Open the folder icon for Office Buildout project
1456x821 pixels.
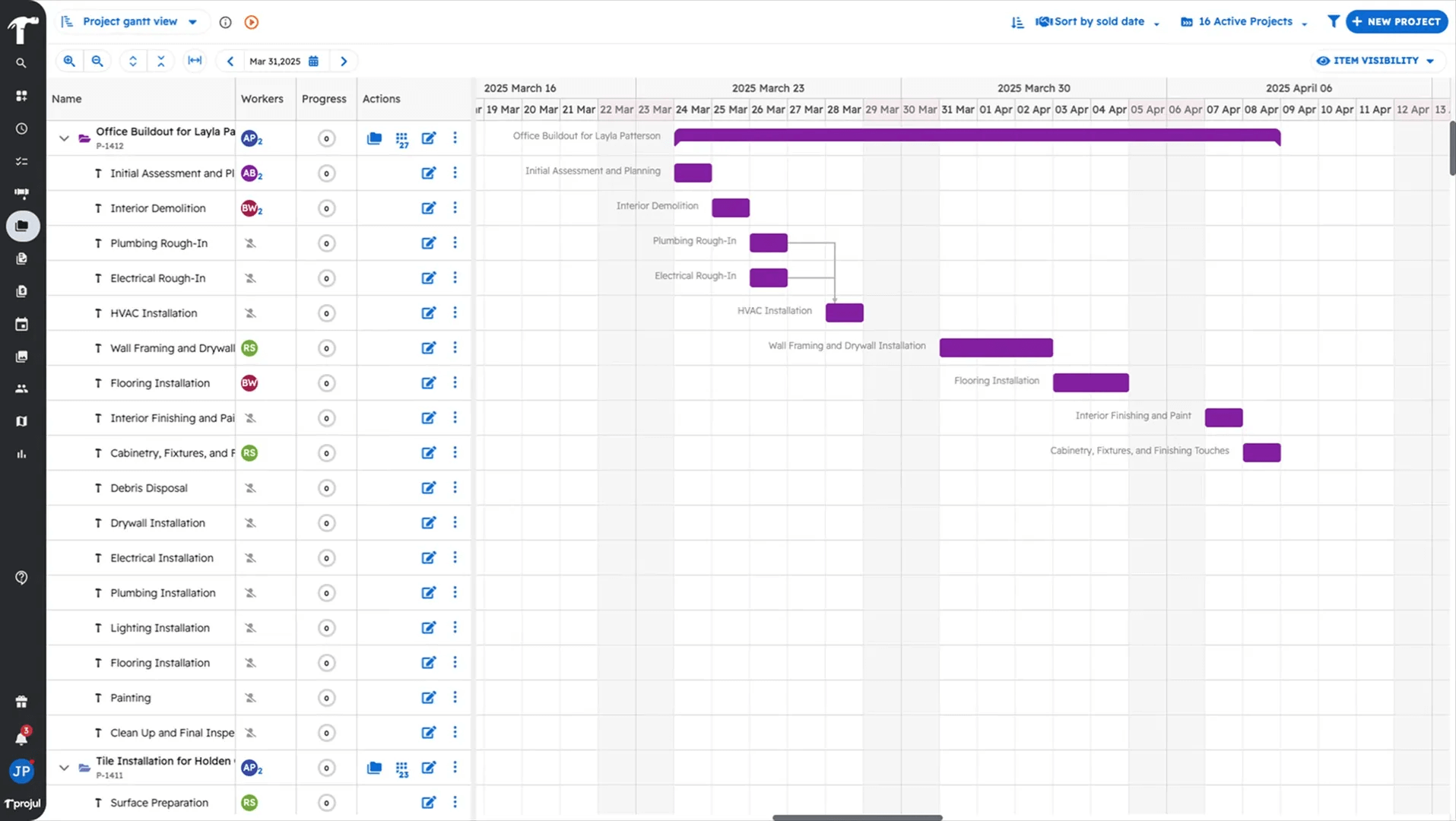point(374,138)
